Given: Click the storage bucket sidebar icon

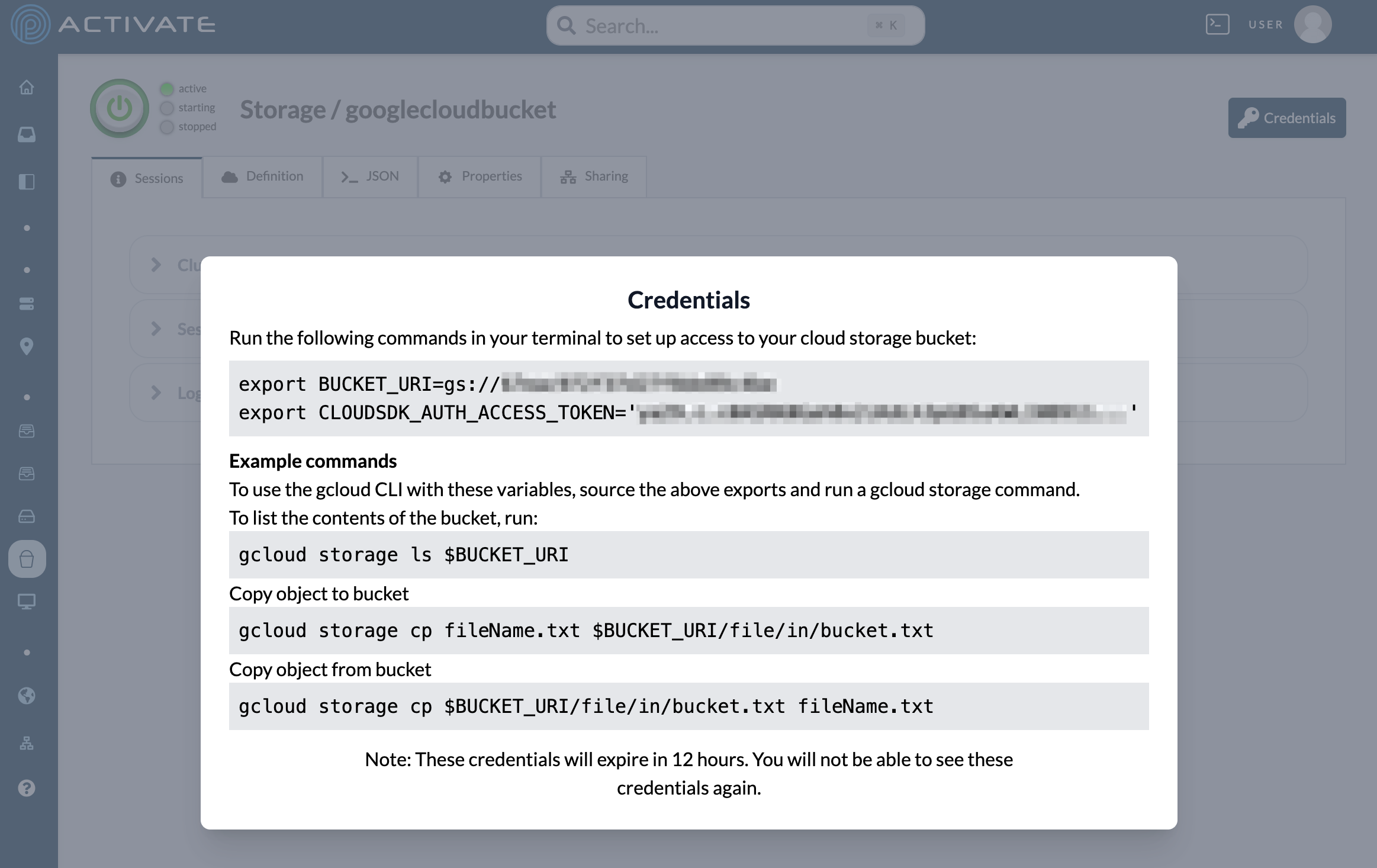Looking at the screenshot, I should click(27, 559).
